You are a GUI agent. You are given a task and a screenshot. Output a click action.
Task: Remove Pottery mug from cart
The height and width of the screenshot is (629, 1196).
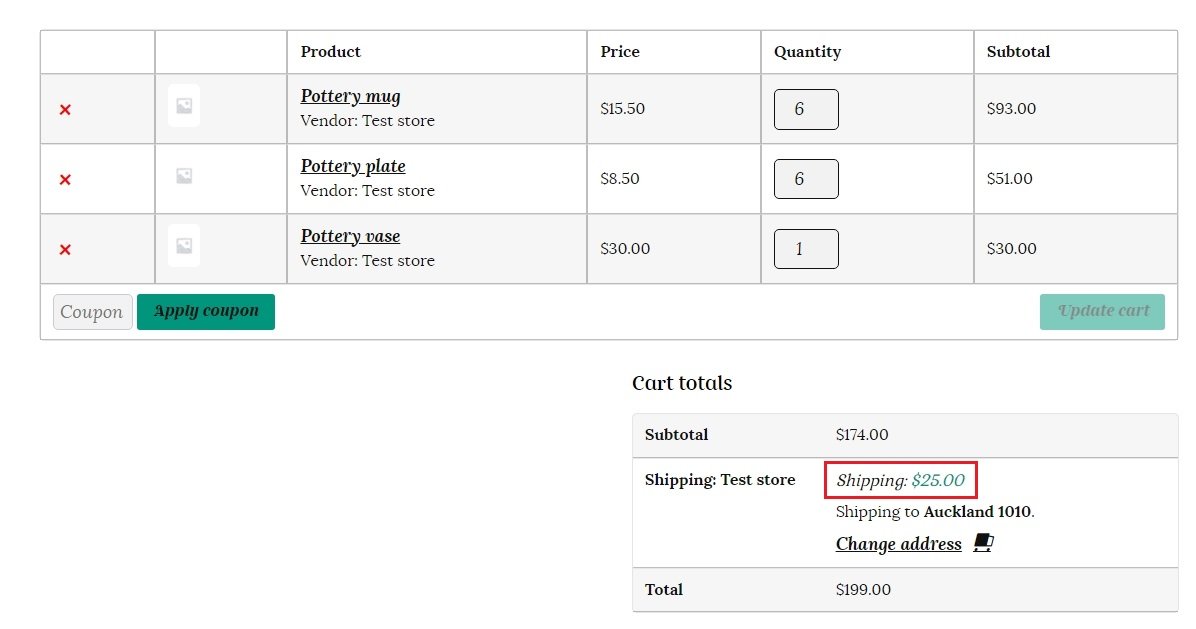[x=65, y=110]
